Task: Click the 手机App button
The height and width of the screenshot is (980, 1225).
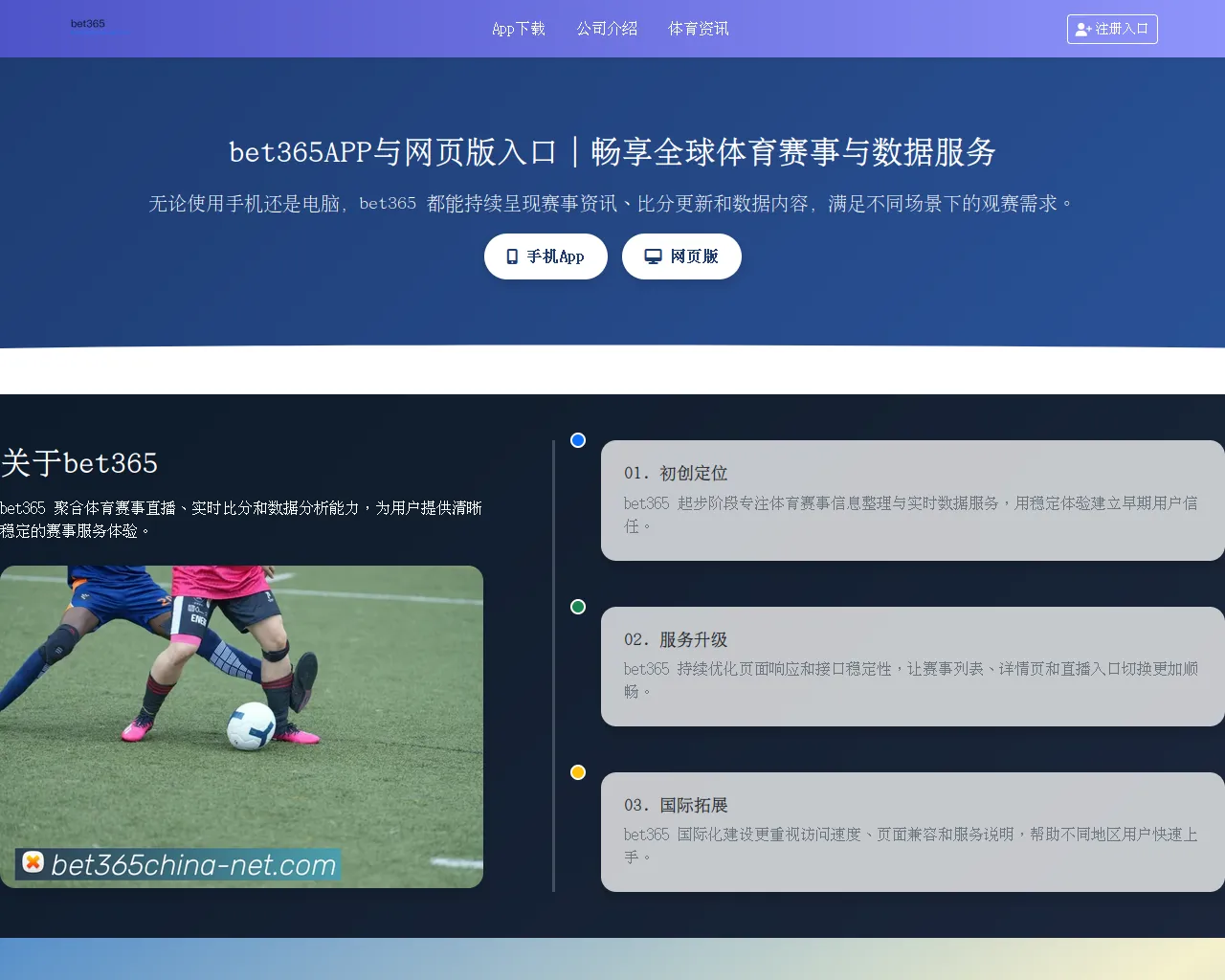Action: tap(546, 256)
